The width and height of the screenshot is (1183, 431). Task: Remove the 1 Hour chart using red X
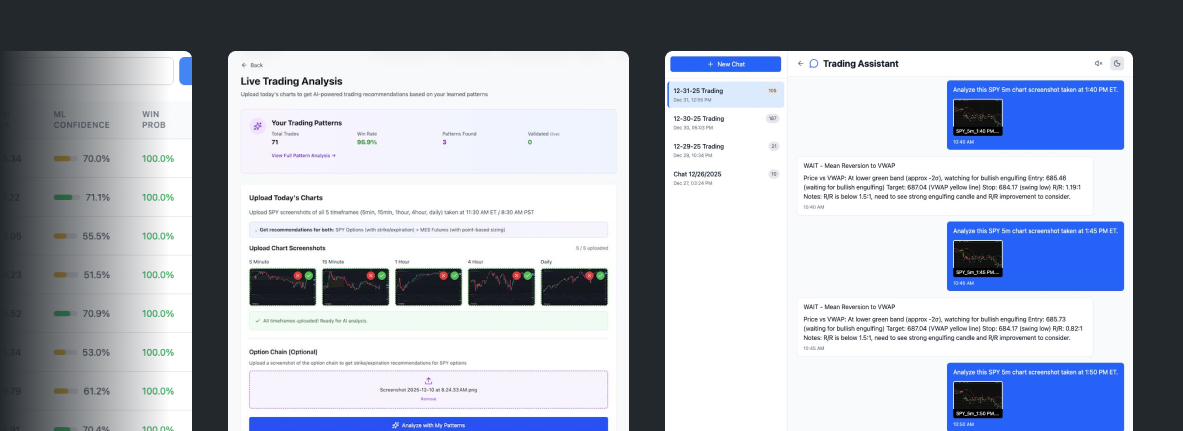pos(443,276)
